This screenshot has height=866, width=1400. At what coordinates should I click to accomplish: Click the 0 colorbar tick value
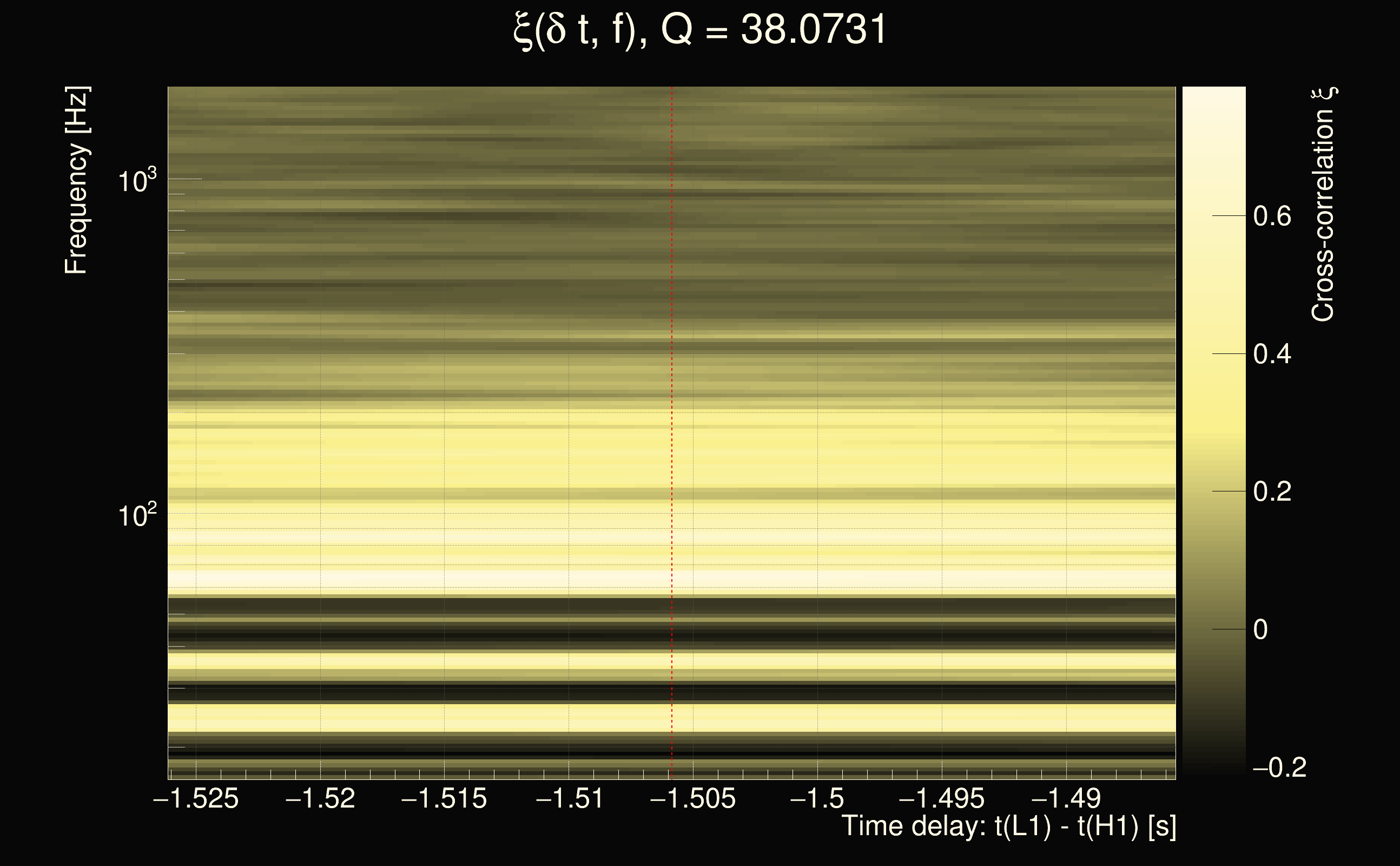1260,629
